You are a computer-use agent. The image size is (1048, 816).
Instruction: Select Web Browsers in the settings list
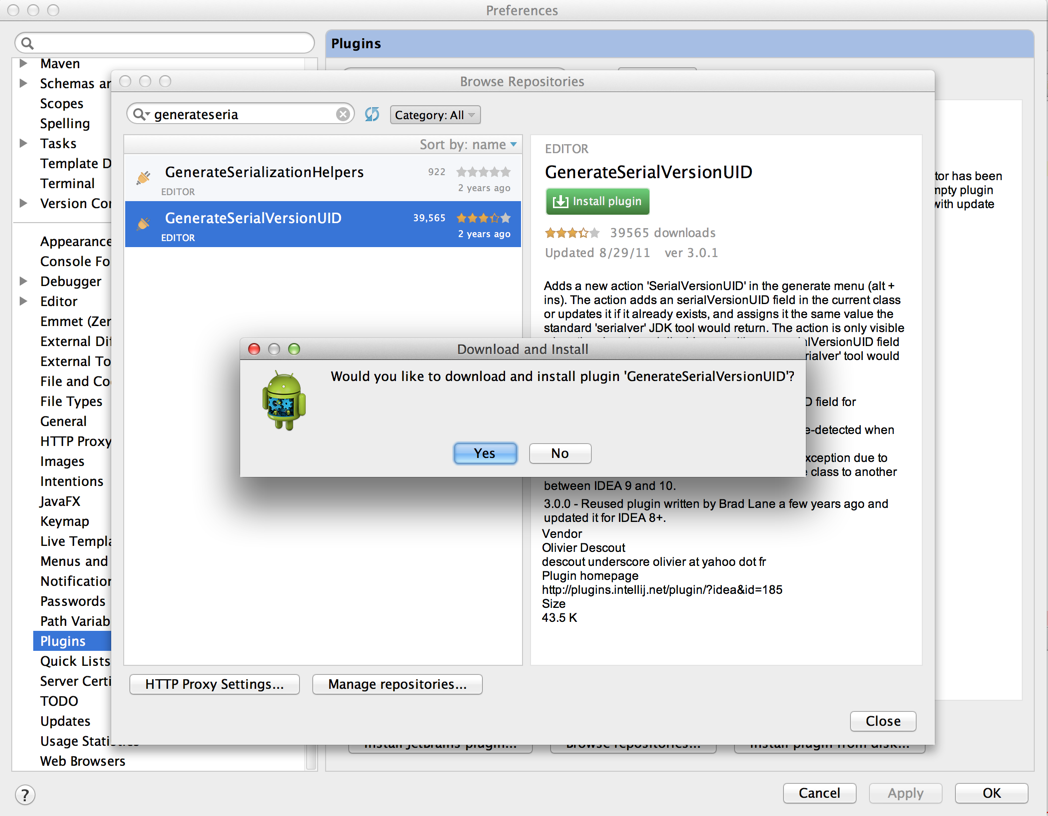83,761
